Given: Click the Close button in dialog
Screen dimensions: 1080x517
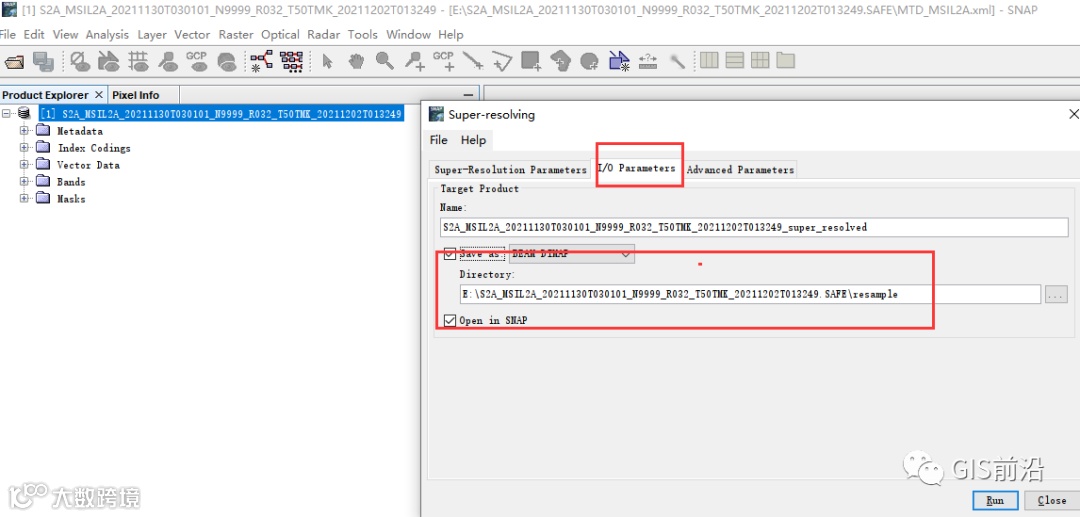Looking at the screenshot, I should click(1052, 500).
